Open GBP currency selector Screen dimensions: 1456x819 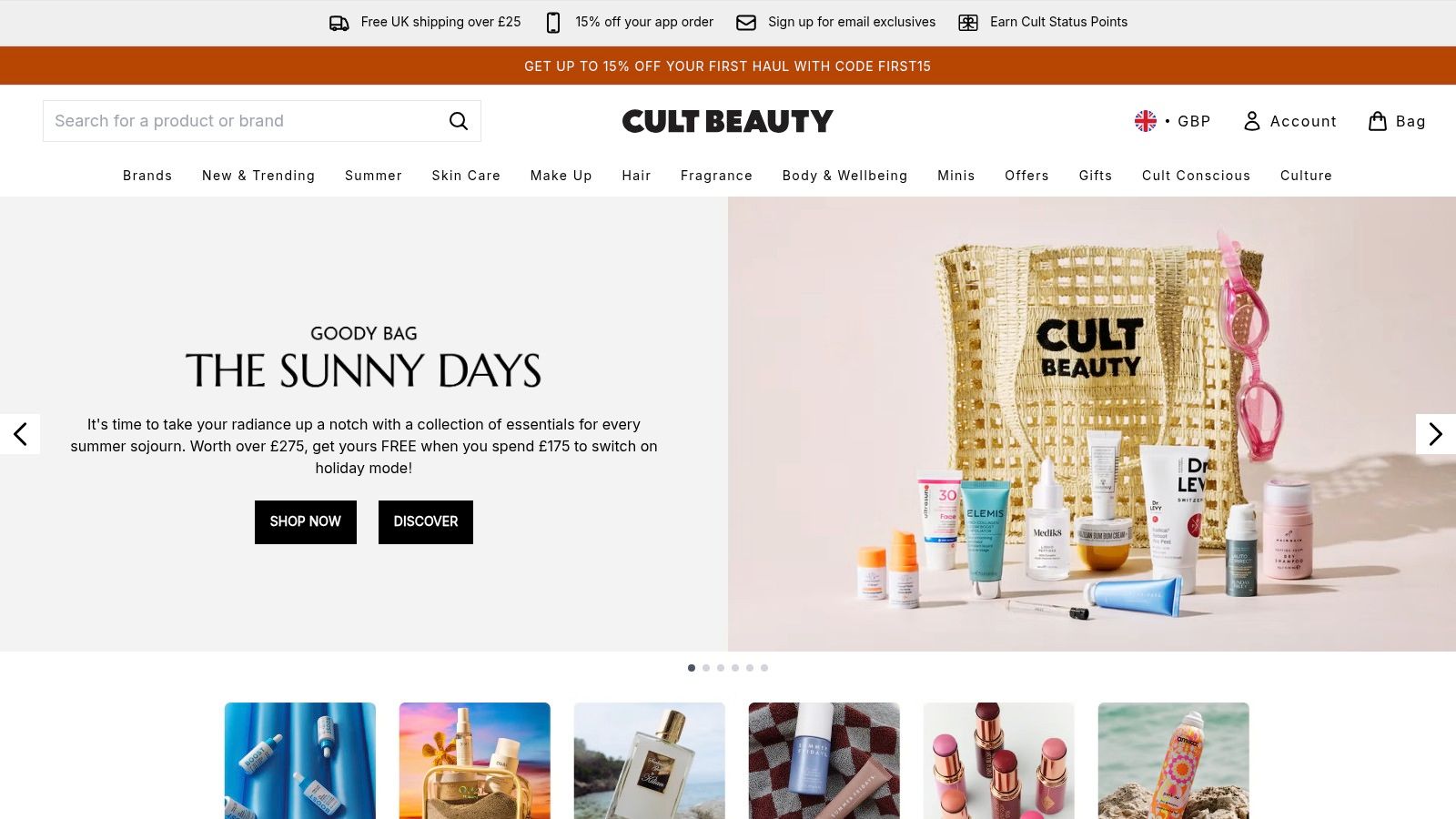1173,121
